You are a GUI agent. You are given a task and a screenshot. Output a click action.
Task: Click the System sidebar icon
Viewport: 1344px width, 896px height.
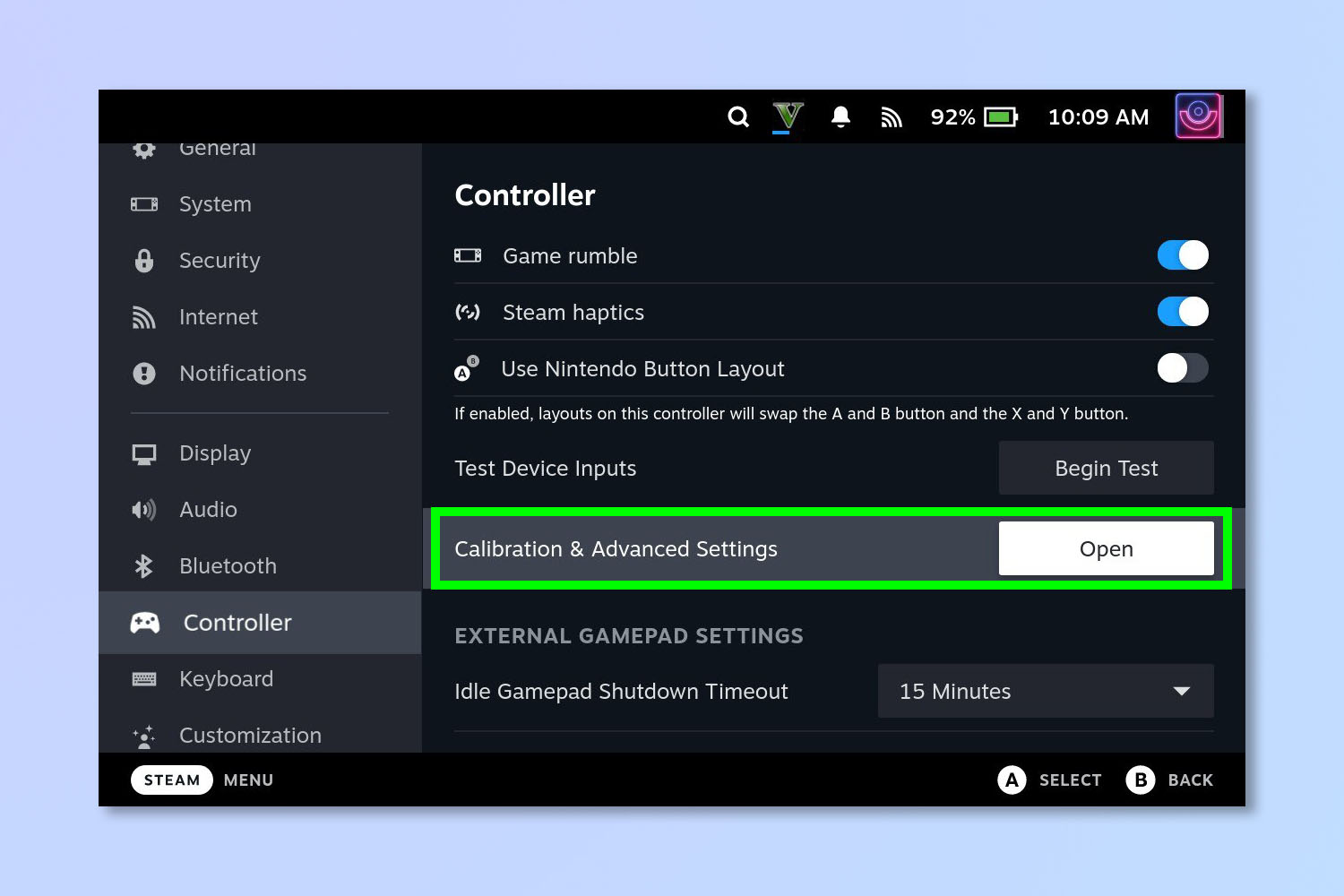coord(144,204)
